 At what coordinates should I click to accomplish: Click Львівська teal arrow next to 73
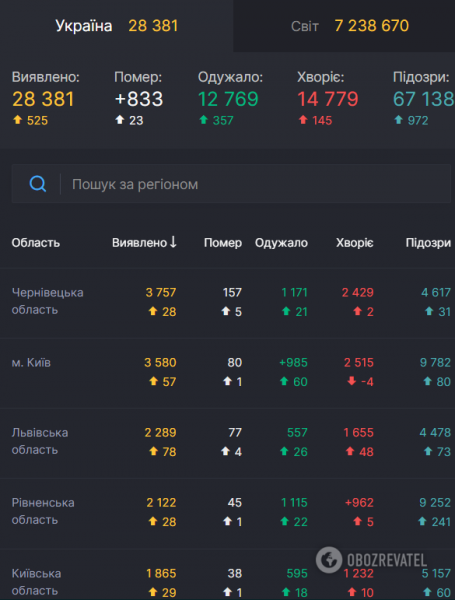click(428, 452)
